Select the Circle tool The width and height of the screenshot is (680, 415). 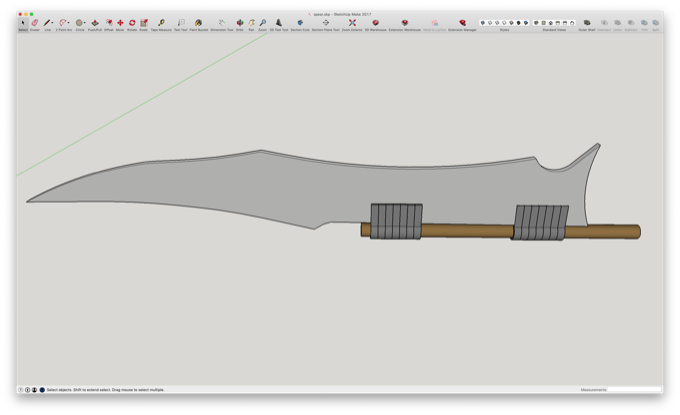(x=79, y=23)
